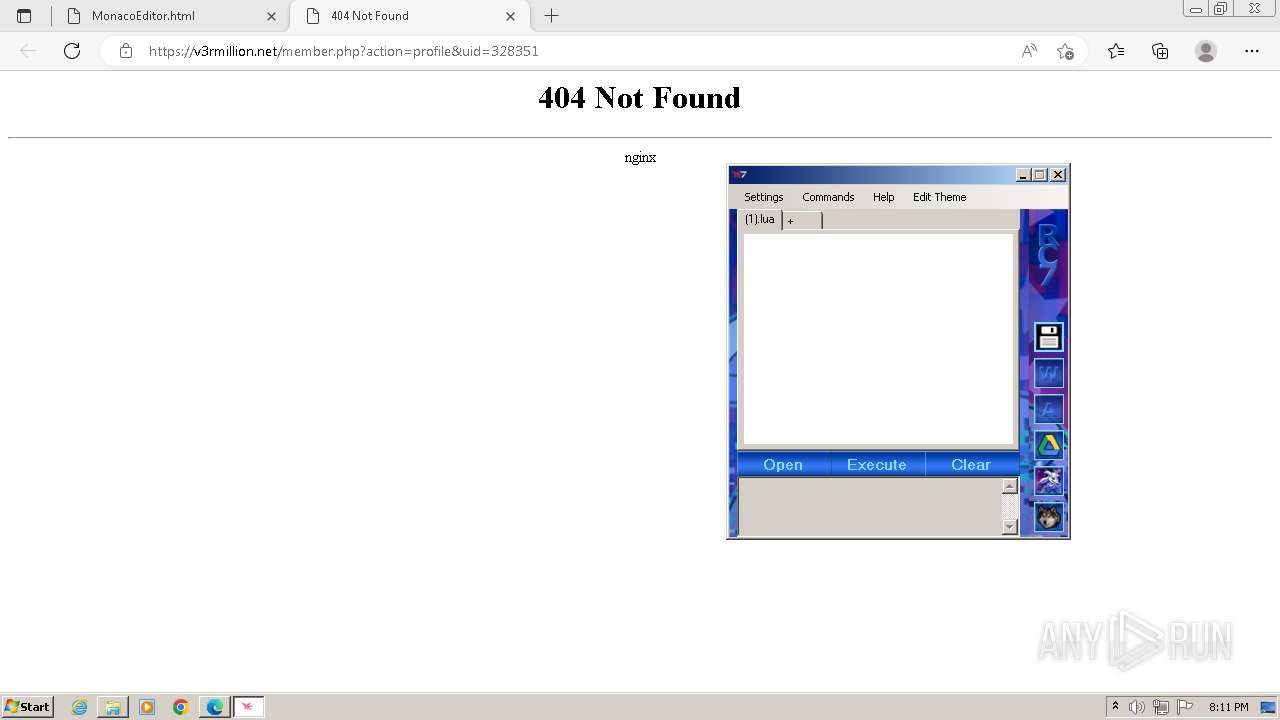The width and height of the screenshot is (1280, 720).
Task: Close the RC7 window
Action: point(1058,175)
